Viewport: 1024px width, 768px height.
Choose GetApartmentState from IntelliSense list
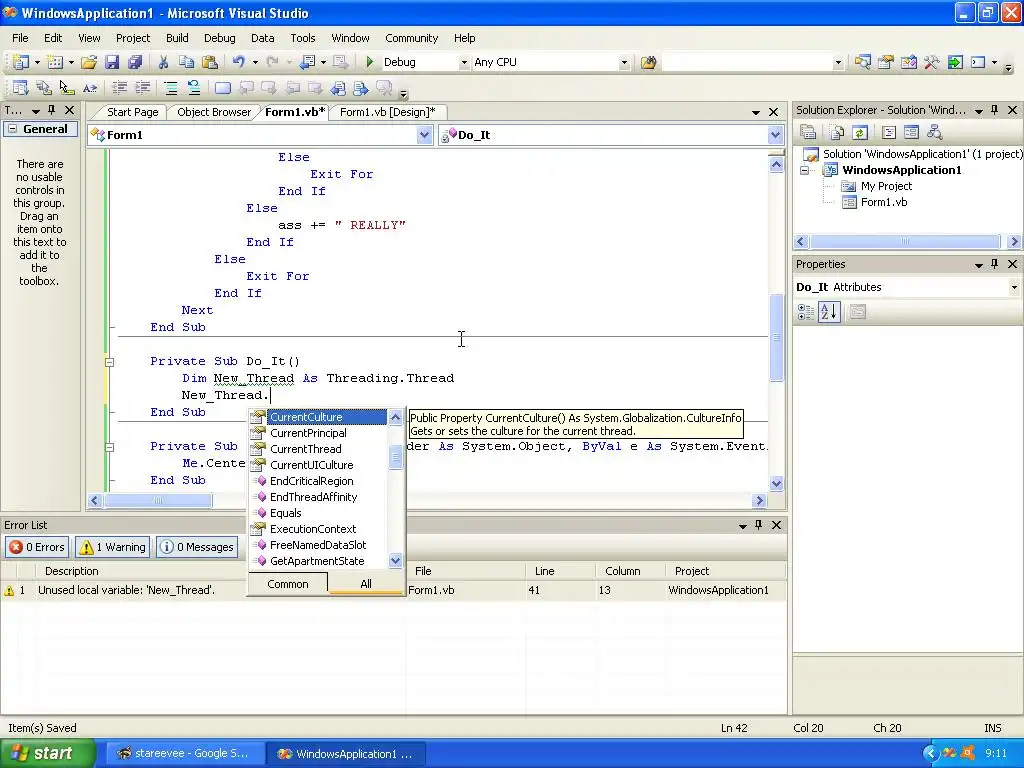[319, 561]
